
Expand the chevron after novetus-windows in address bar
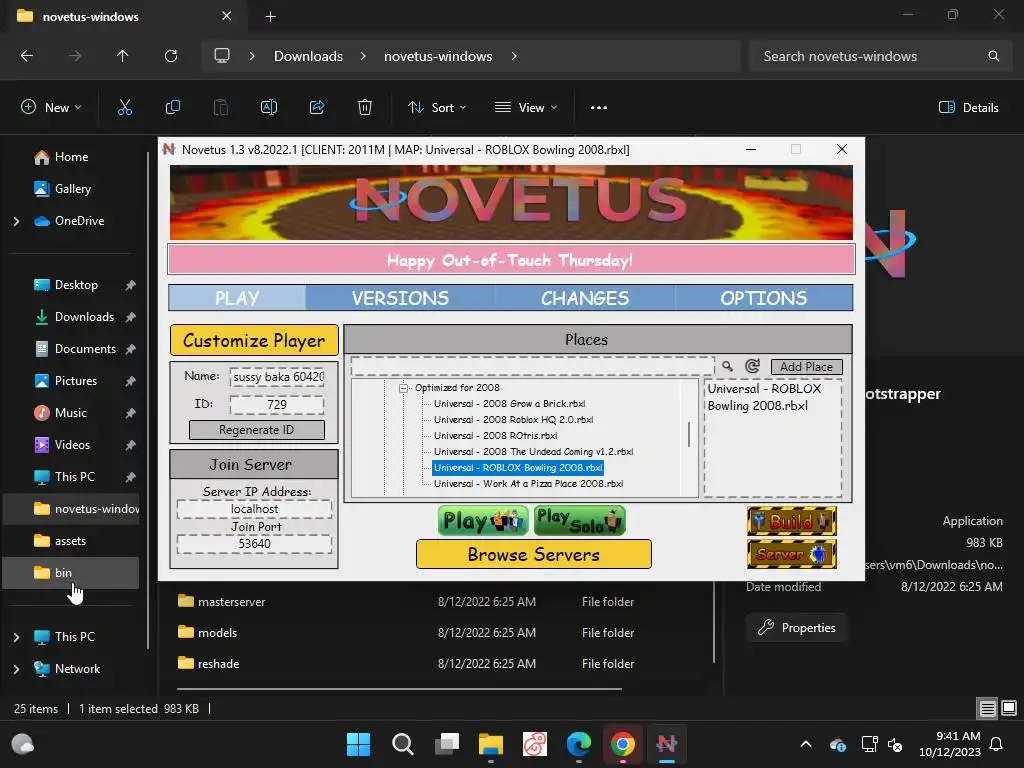[514, 56]
